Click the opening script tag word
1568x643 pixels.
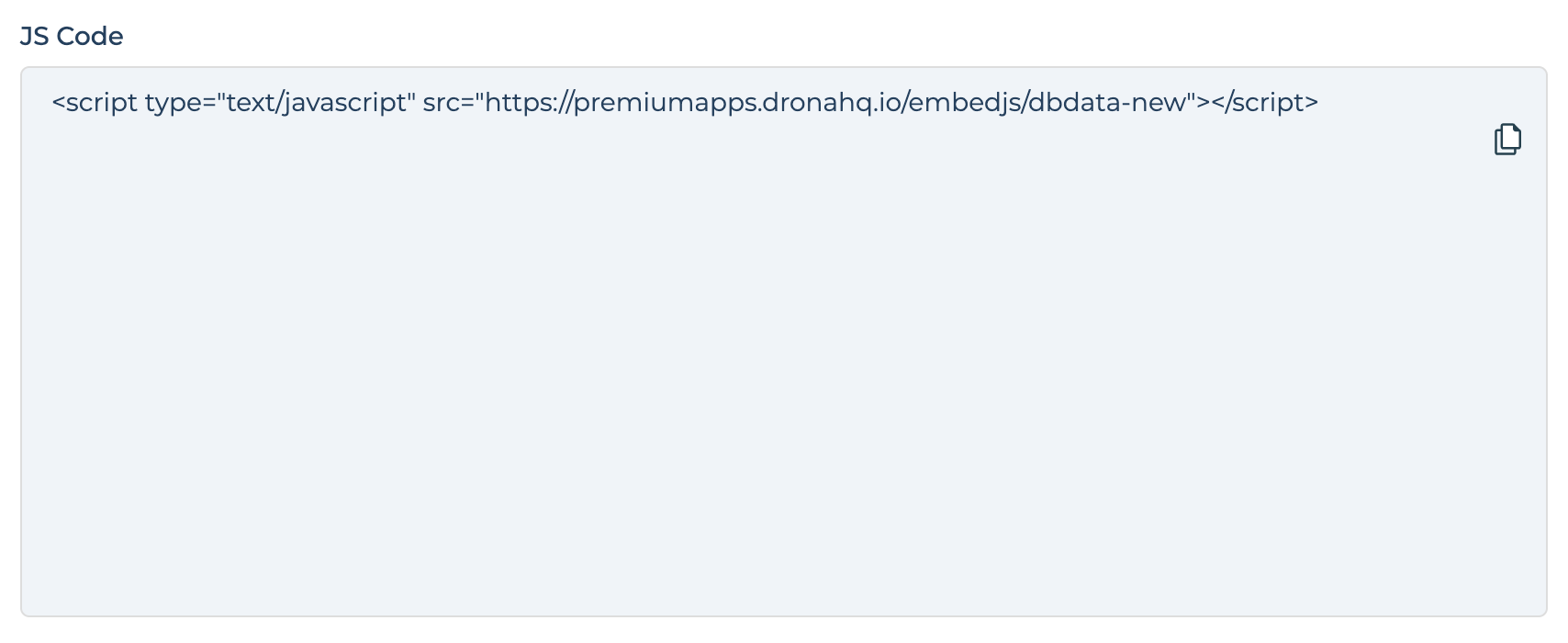(101, 103)
